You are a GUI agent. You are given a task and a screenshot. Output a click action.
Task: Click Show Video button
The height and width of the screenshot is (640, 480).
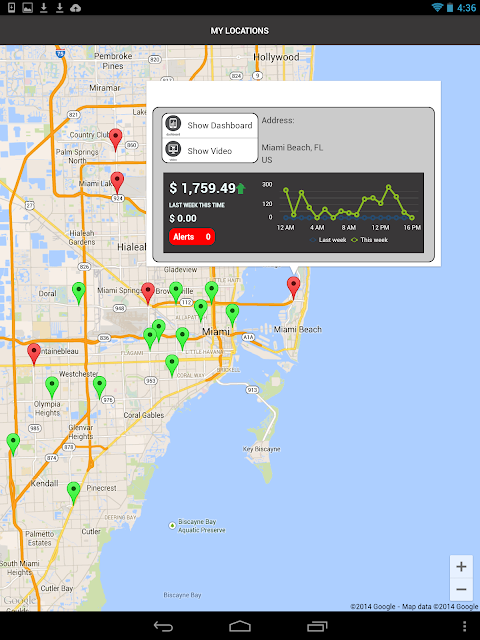210,151
